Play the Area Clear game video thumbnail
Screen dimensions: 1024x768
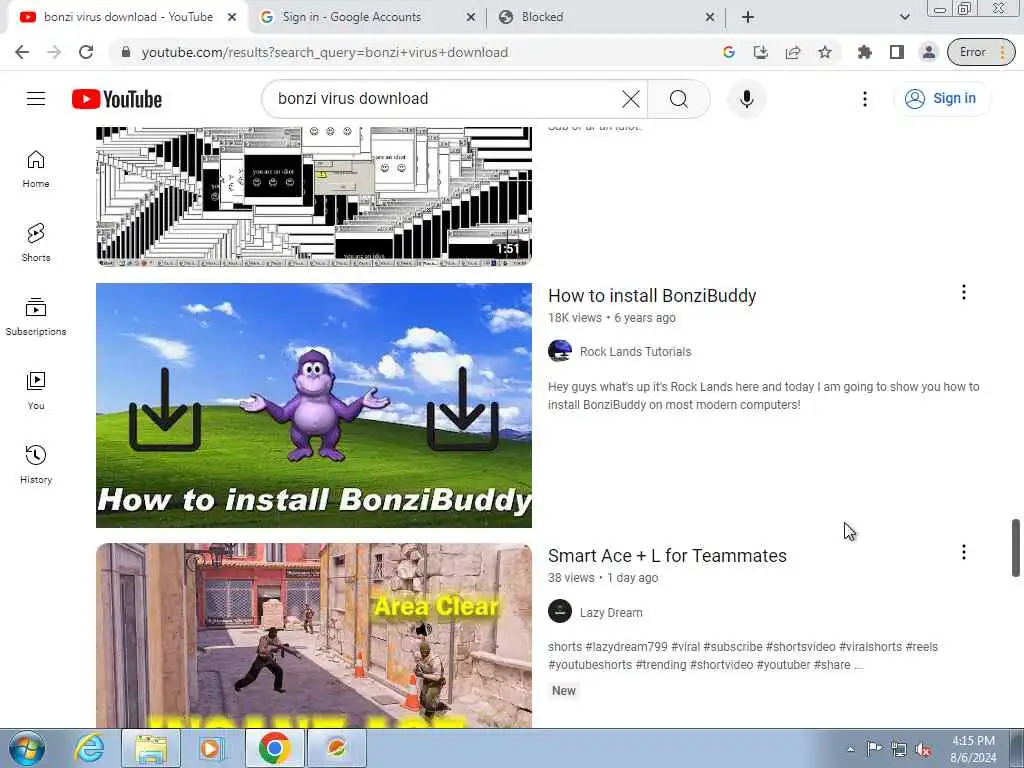(314, 635)
